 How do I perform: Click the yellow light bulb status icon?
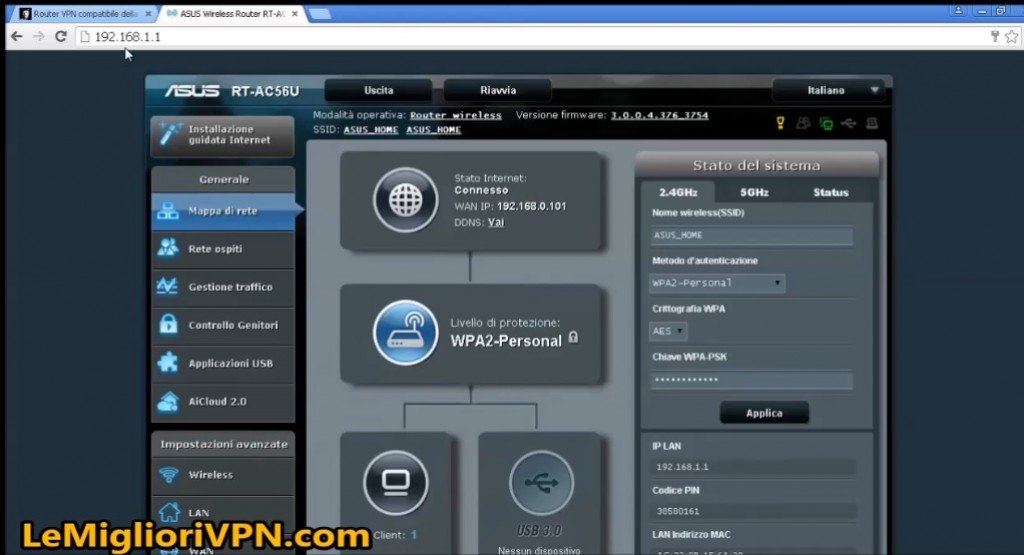780,123
